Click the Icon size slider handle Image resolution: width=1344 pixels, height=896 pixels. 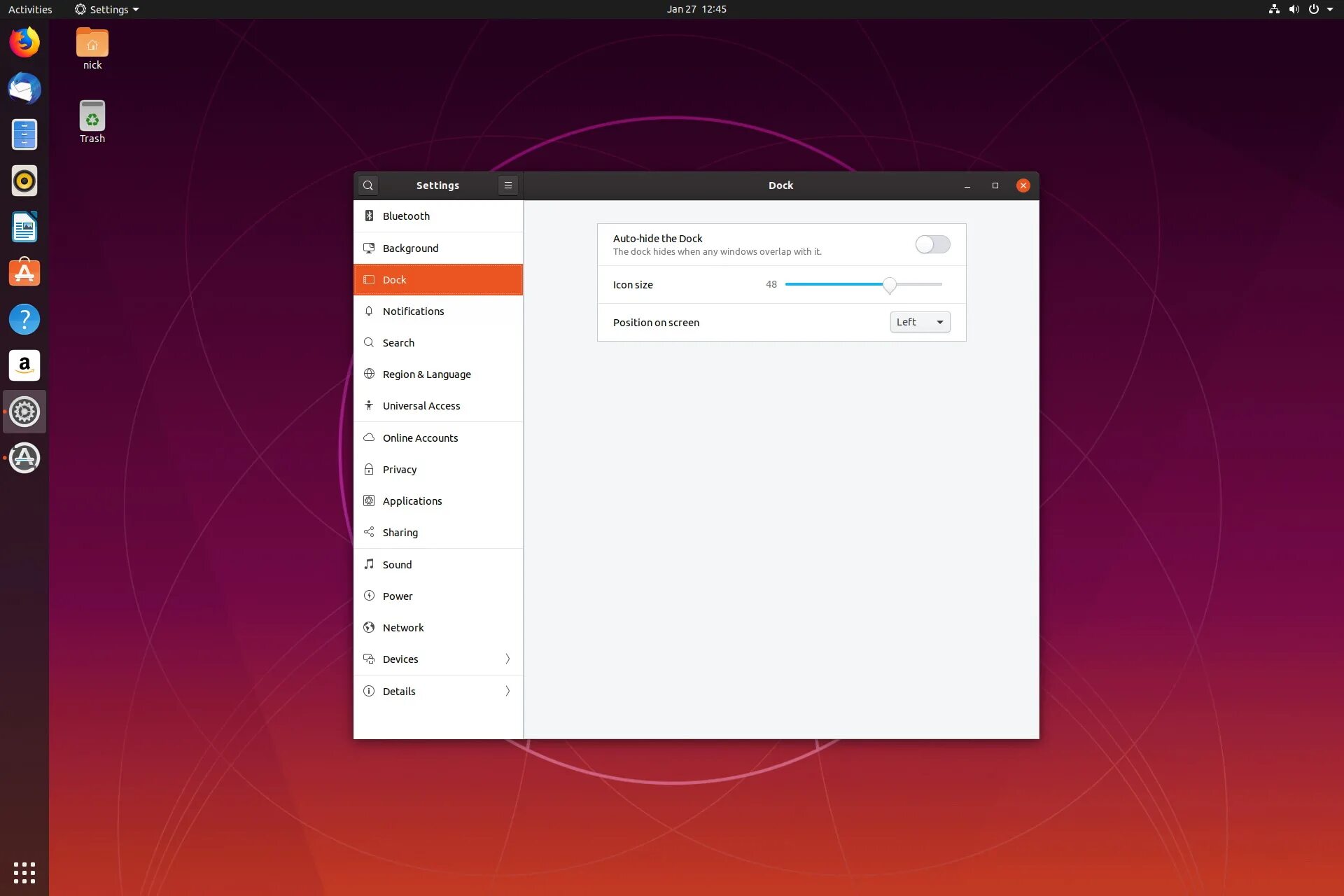tap(889, 285)
